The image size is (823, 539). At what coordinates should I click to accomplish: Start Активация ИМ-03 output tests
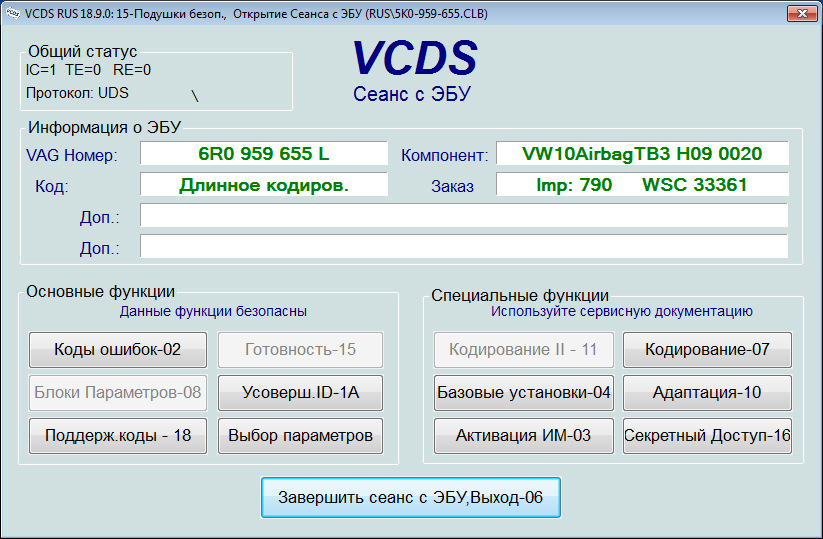[x=523, y=436]
